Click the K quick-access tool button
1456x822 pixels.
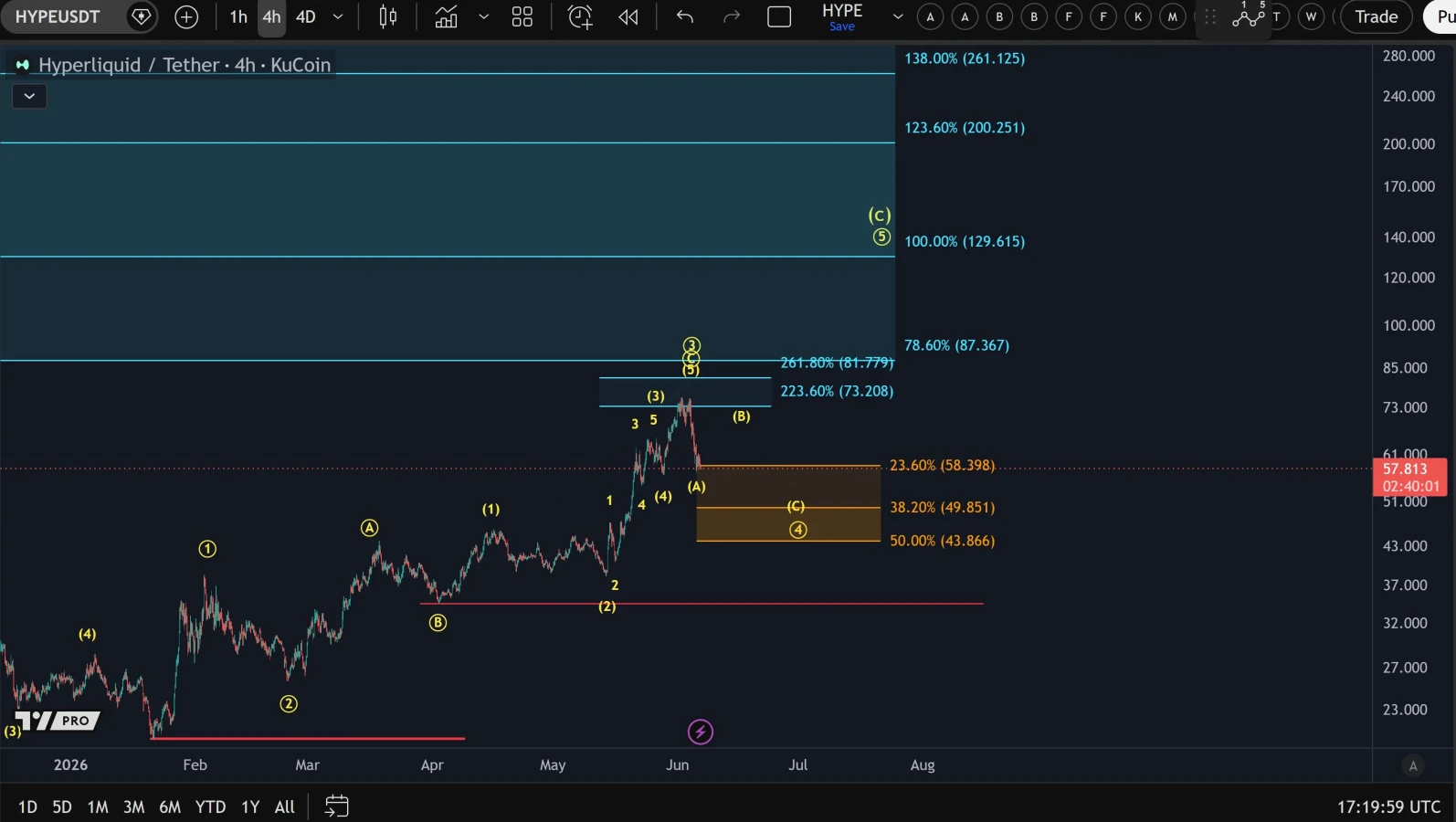coord(1138,16)
